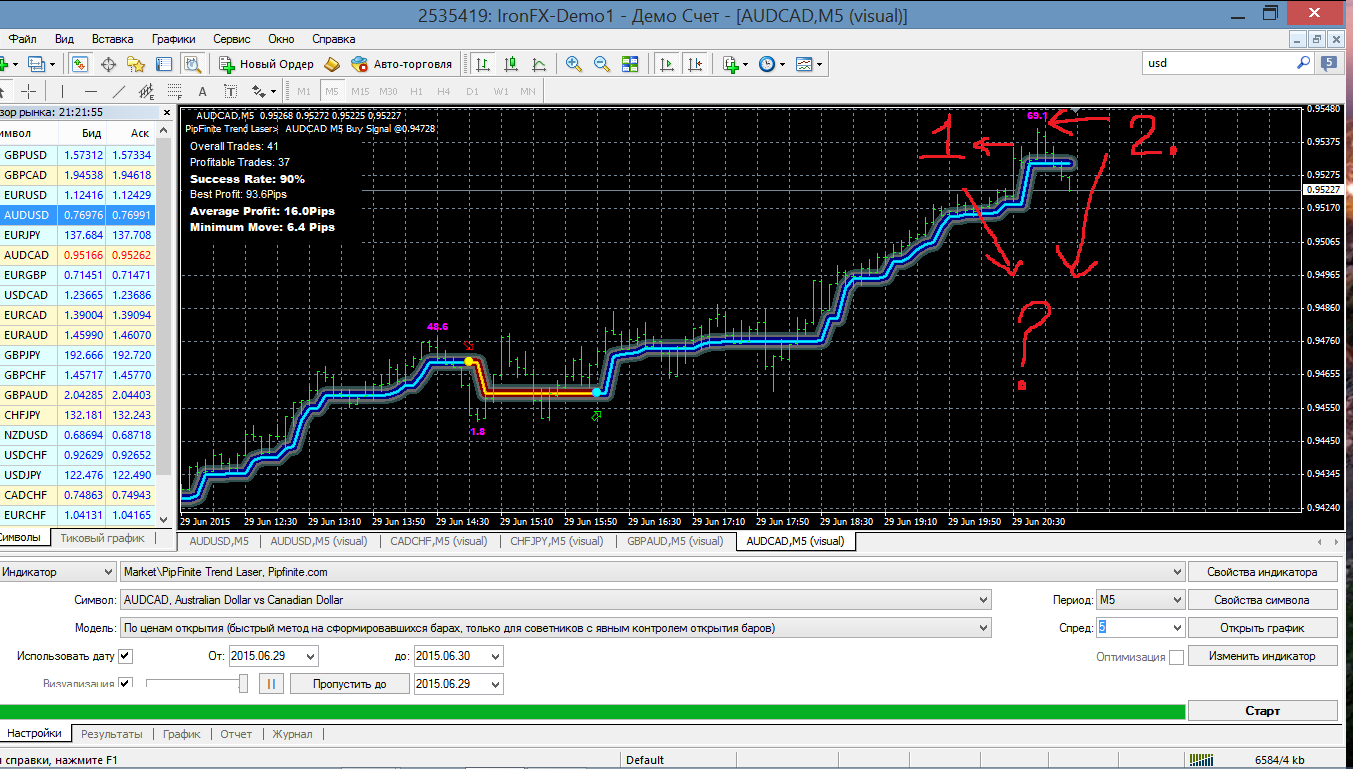Switch chart to candlesticks icon
Screen dimensions: 1353x772
[x=511, y=64]
